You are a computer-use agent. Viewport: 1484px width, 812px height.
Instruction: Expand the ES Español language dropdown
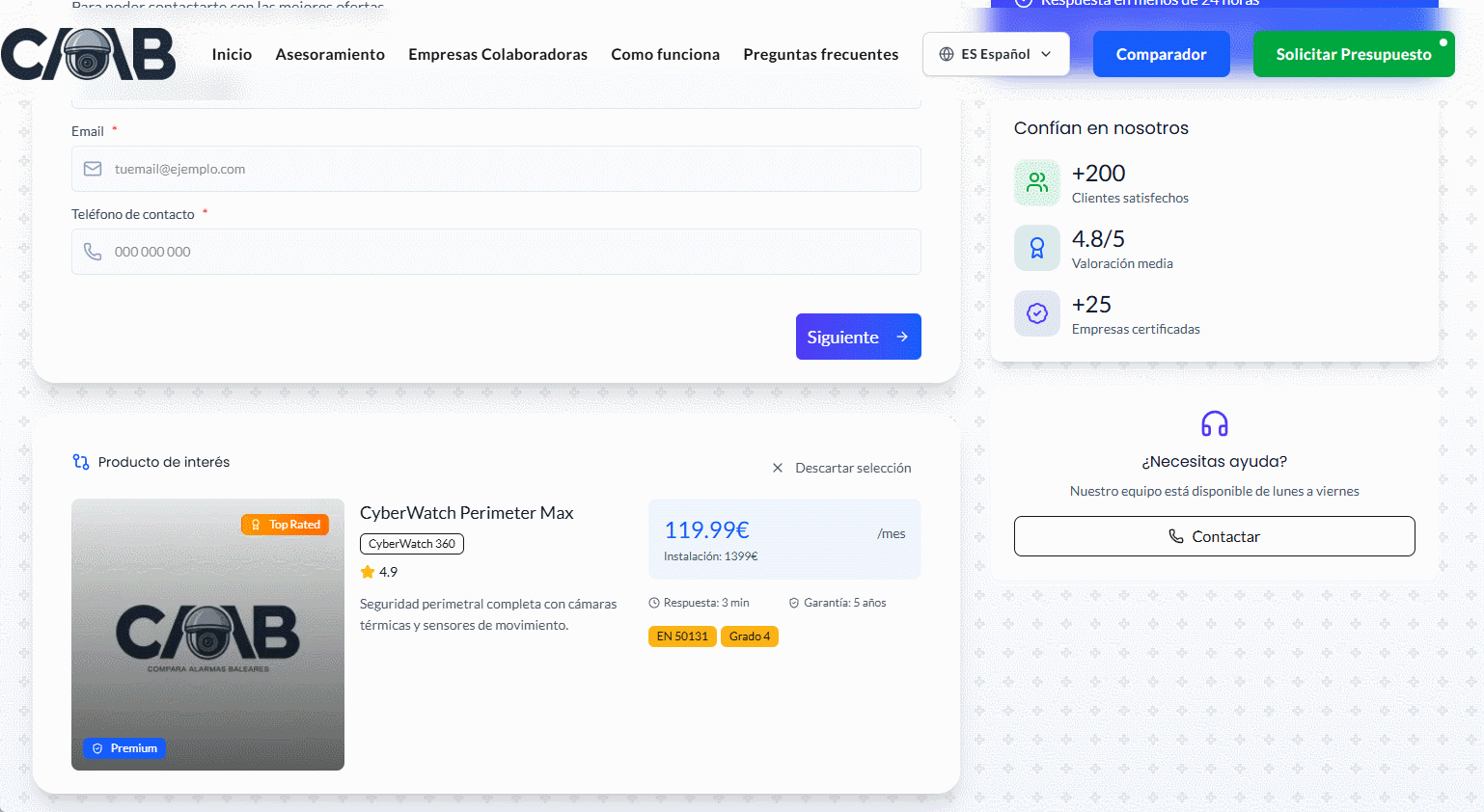pos(996,54)
